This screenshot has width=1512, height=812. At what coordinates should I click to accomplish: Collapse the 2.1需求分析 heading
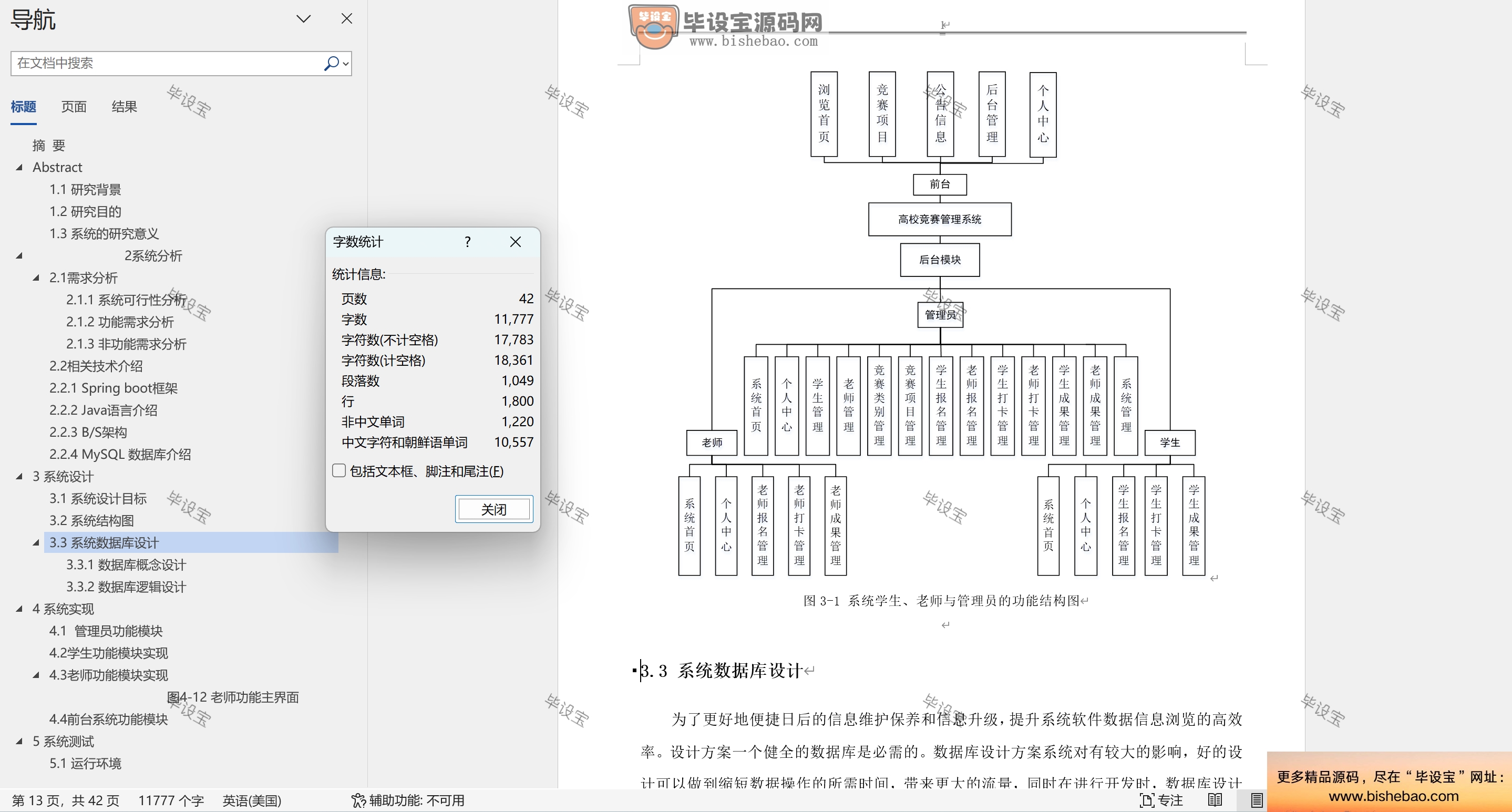[x=36, y=277]
